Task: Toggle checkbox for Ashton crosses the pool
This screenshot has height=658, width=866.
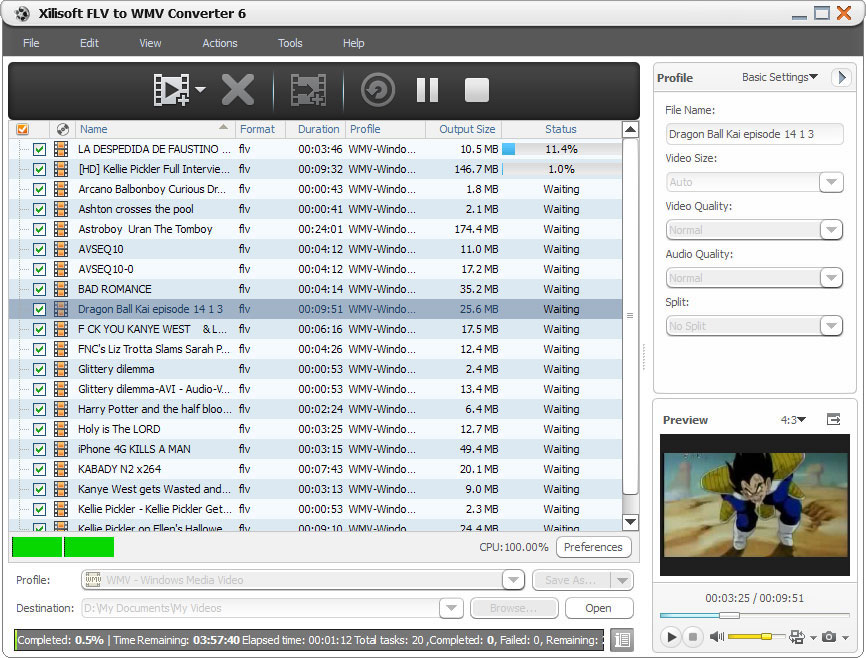Action: [39, 209]
